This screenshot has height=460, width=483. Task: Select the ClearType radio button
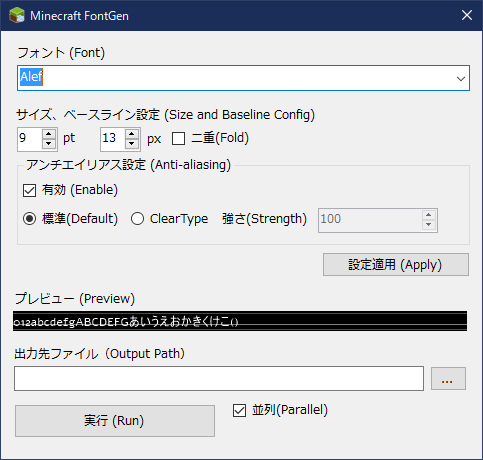(x=137, y=219)
